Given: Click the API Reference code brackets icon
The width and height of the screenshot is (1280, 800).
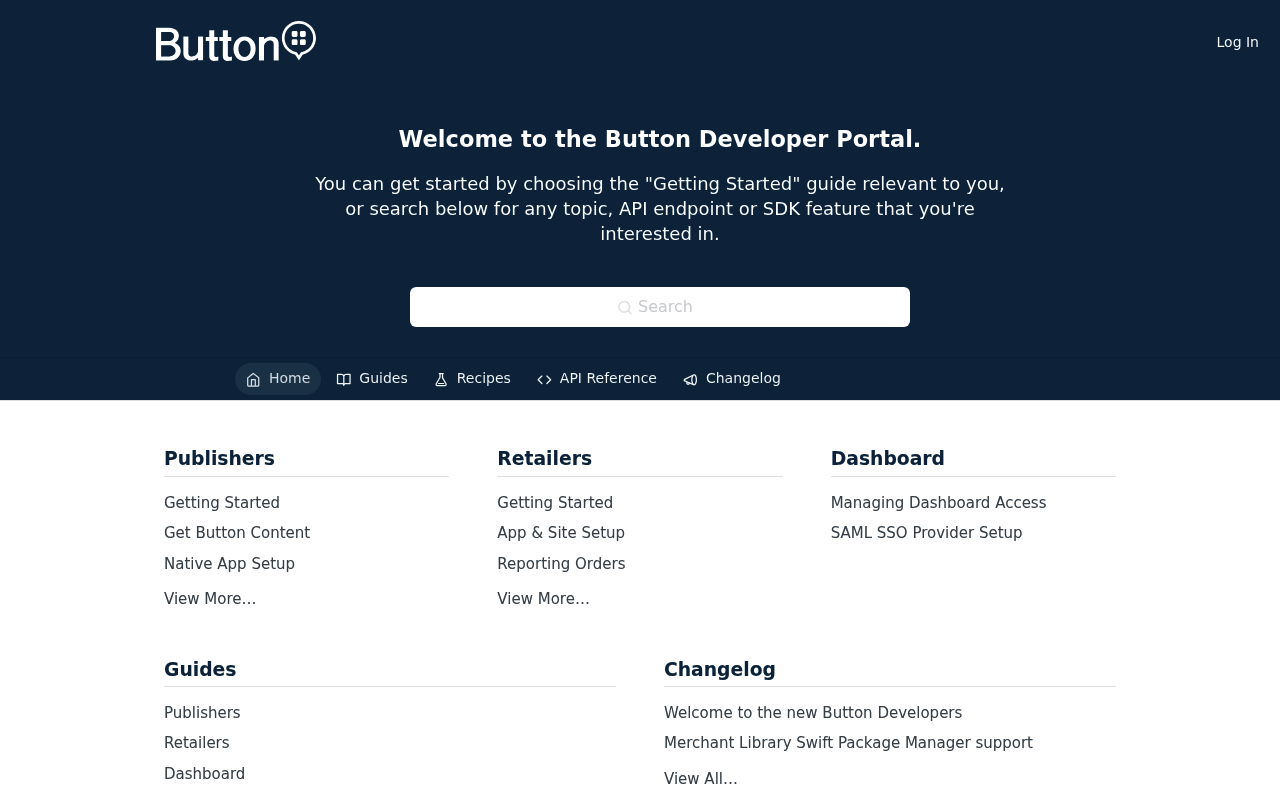Looking at the screenshot, I should 544,379.
